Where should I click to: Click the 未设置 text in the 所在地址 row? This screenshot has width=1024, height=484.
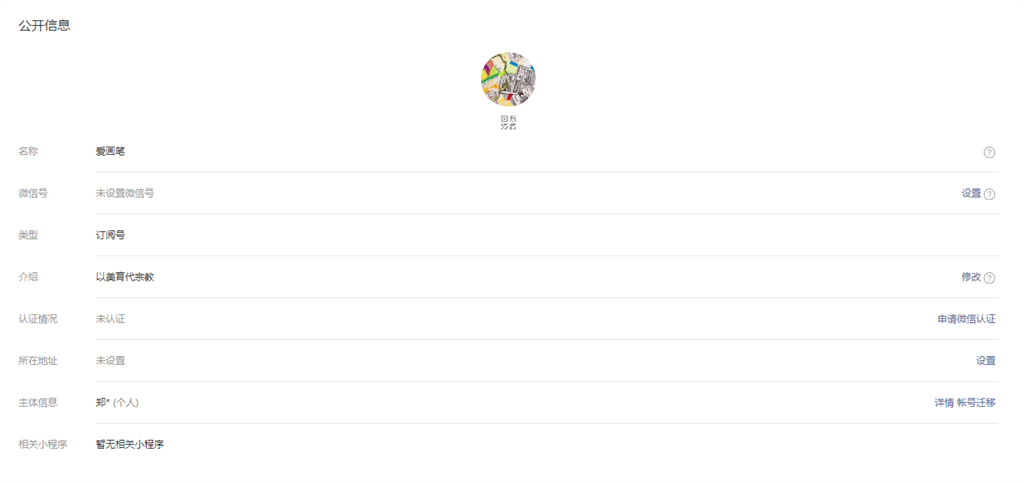tap(110, 361)
